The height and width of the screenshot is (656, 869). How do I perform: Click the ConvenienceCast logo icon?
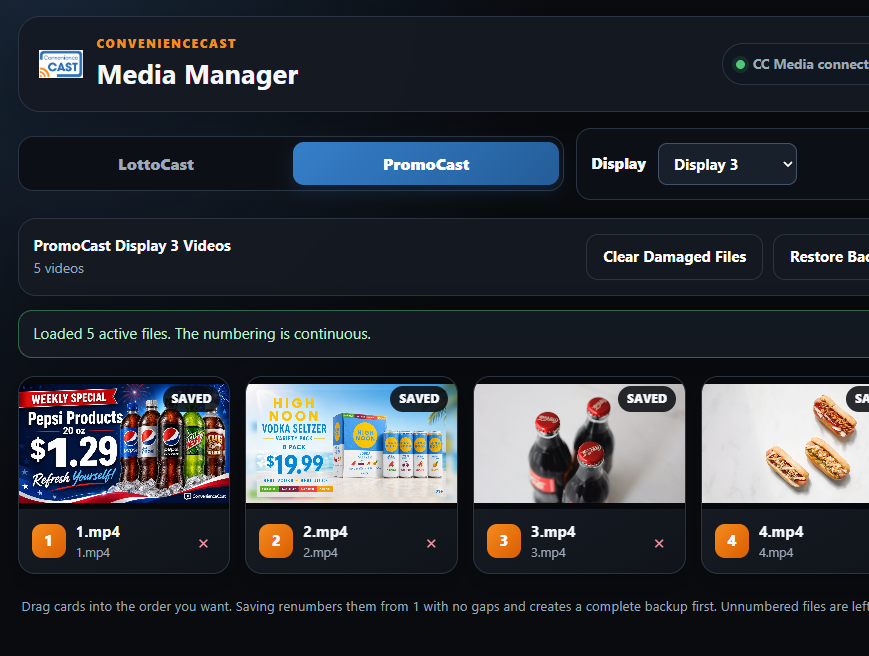tap(61, 64)
